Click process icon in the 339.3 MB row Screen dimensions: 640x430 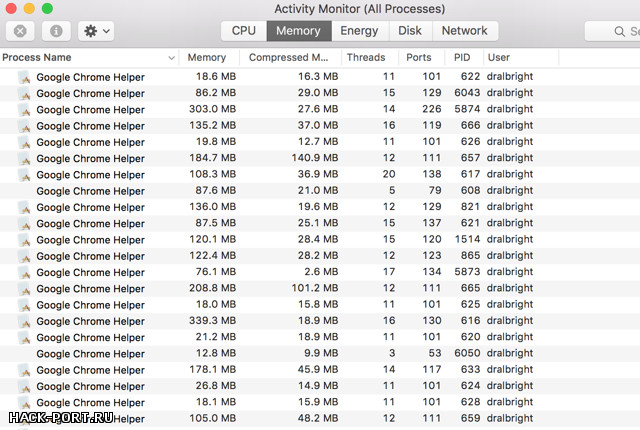(x=24, y=321)
